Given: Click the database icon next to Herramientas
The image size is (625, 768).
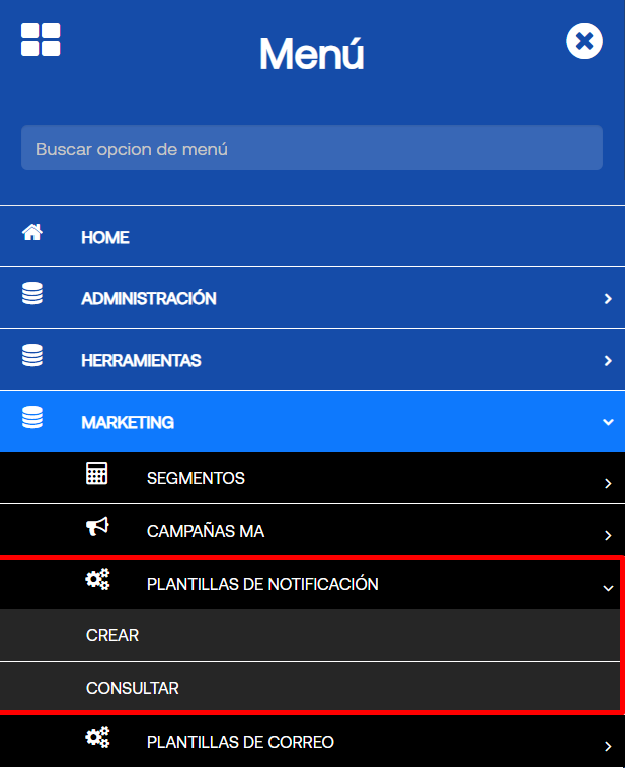Looking at the screenshot, I should pos(33,356).
